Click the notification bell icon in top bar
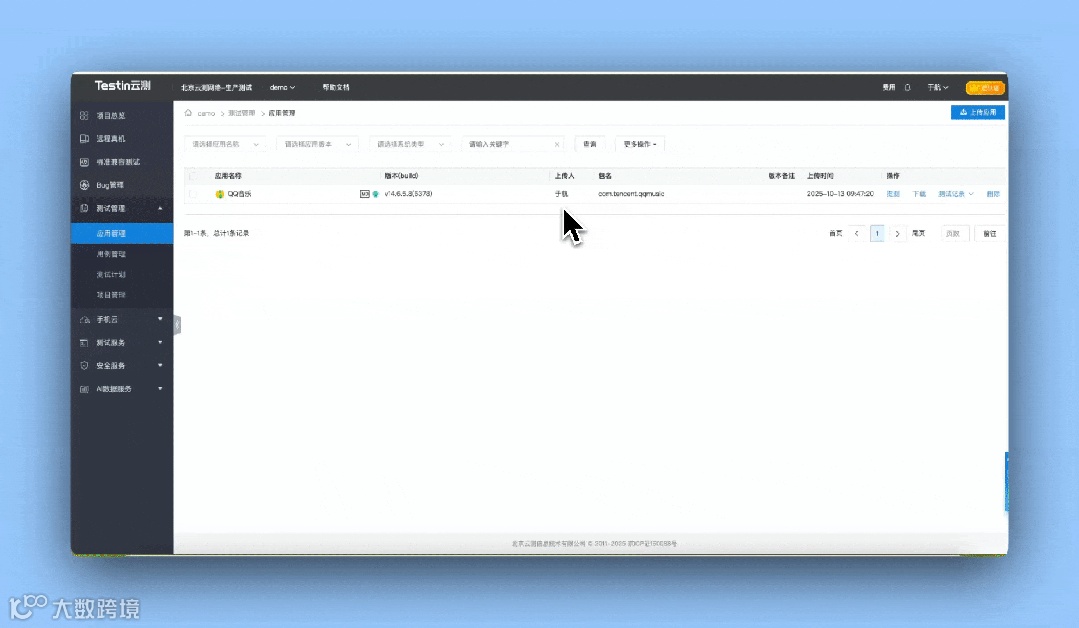Viewport: 1079px width, 628px height. point(908,87)
